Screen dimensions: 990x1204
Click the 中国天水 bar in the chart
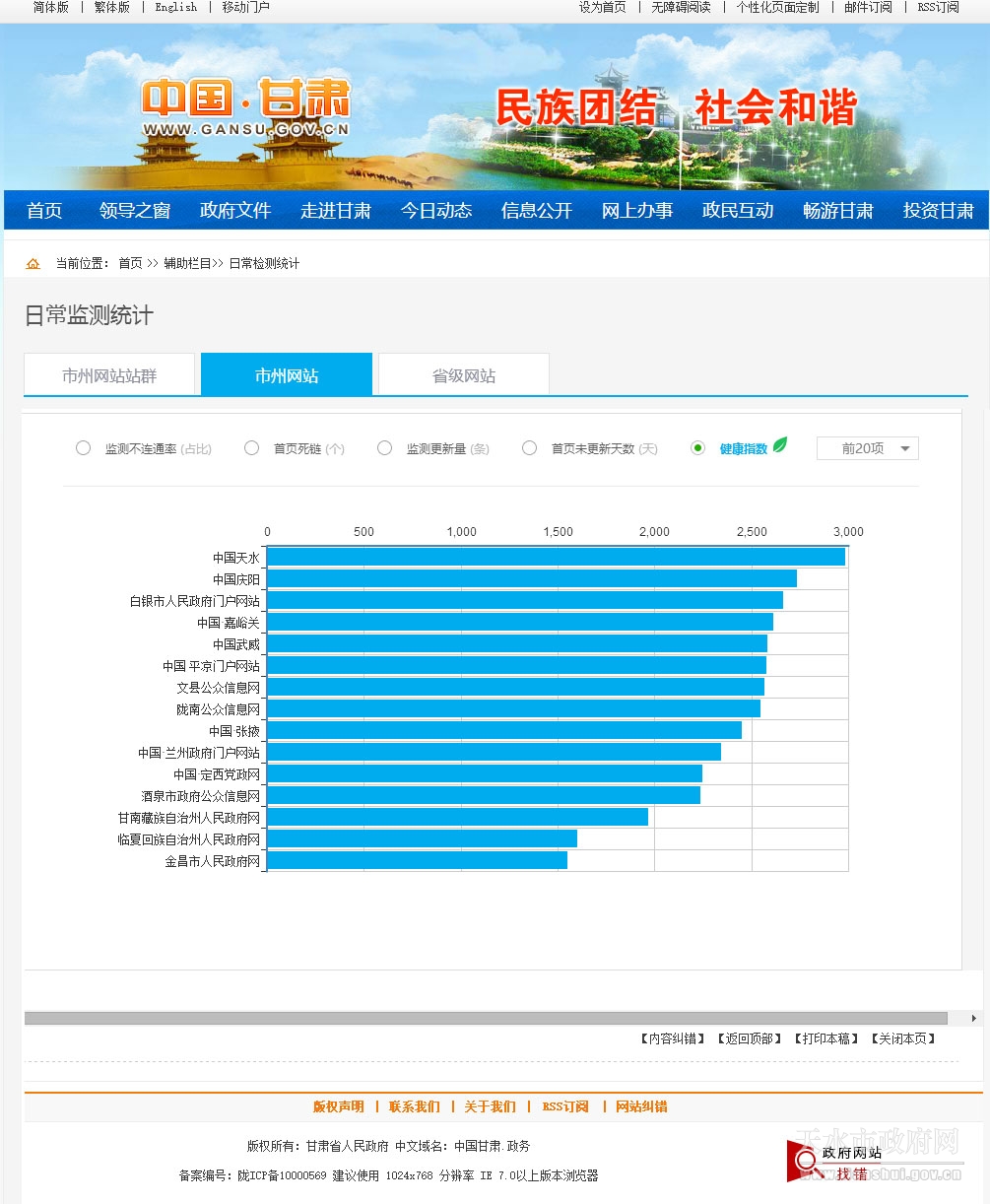(x=556, y=558)
